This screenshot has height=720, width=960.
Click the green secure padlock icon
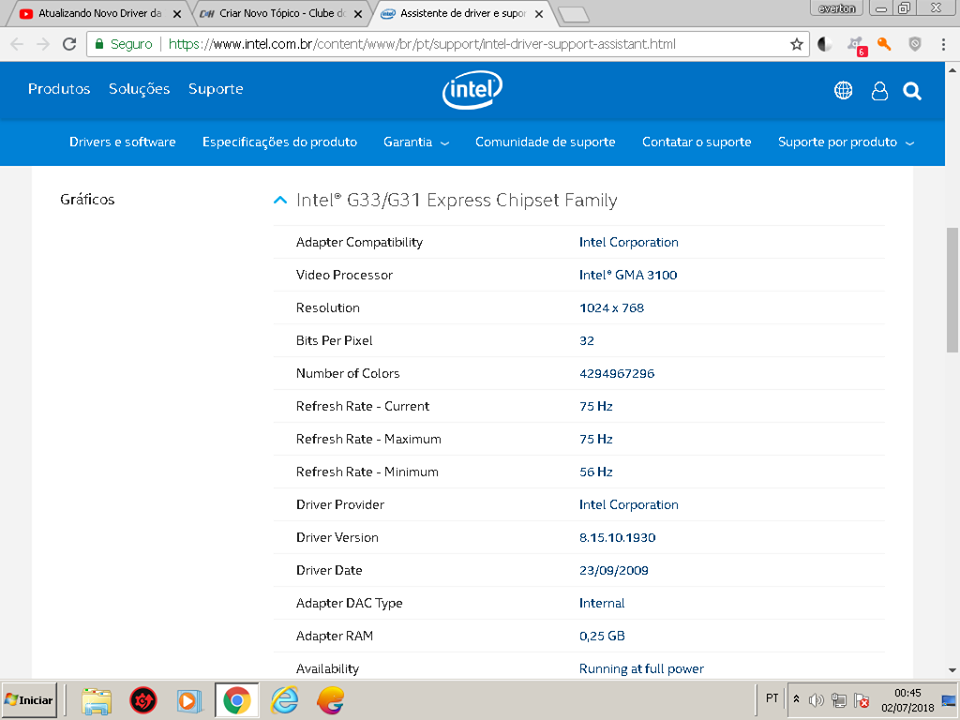click(99, 44)
